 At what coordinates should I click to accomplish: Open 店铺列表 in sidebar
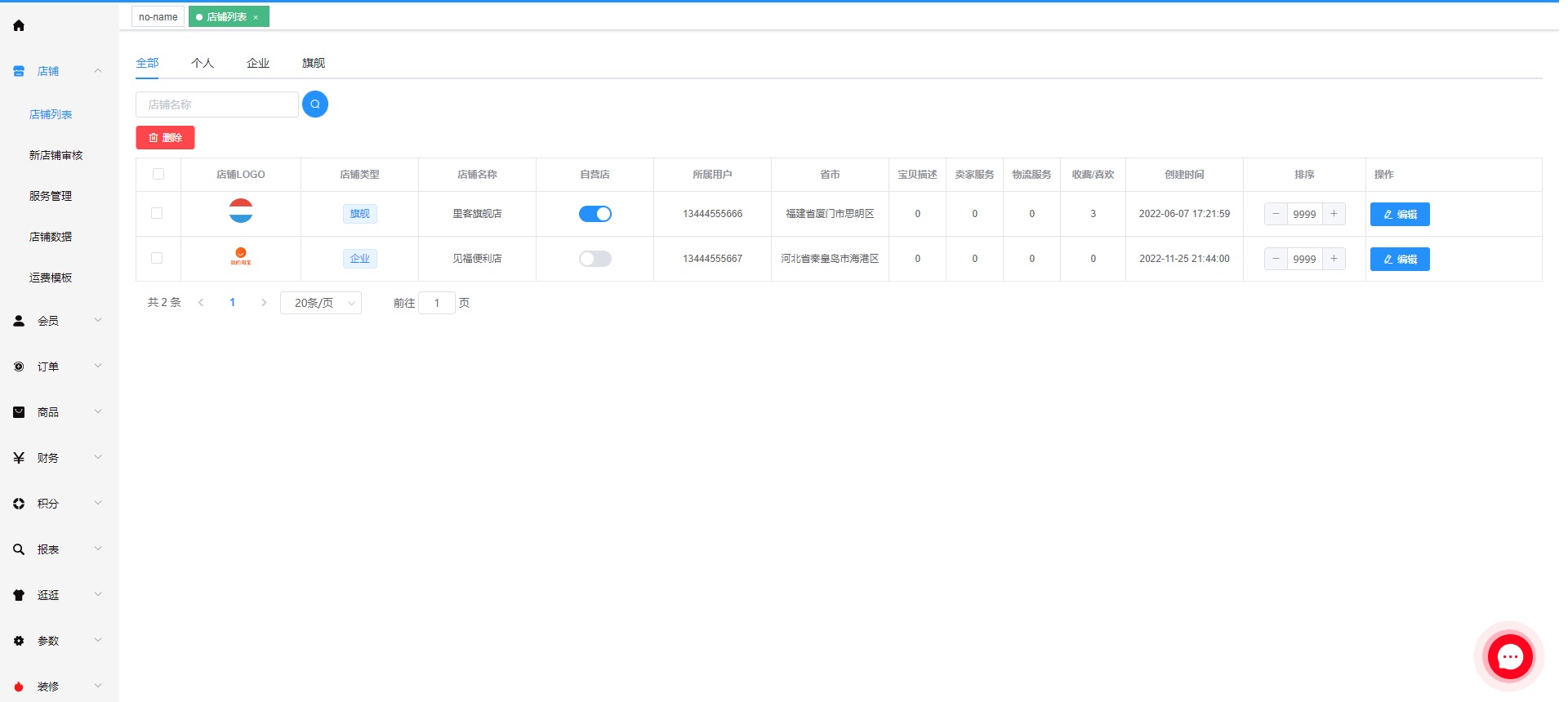tap(51, 114)
